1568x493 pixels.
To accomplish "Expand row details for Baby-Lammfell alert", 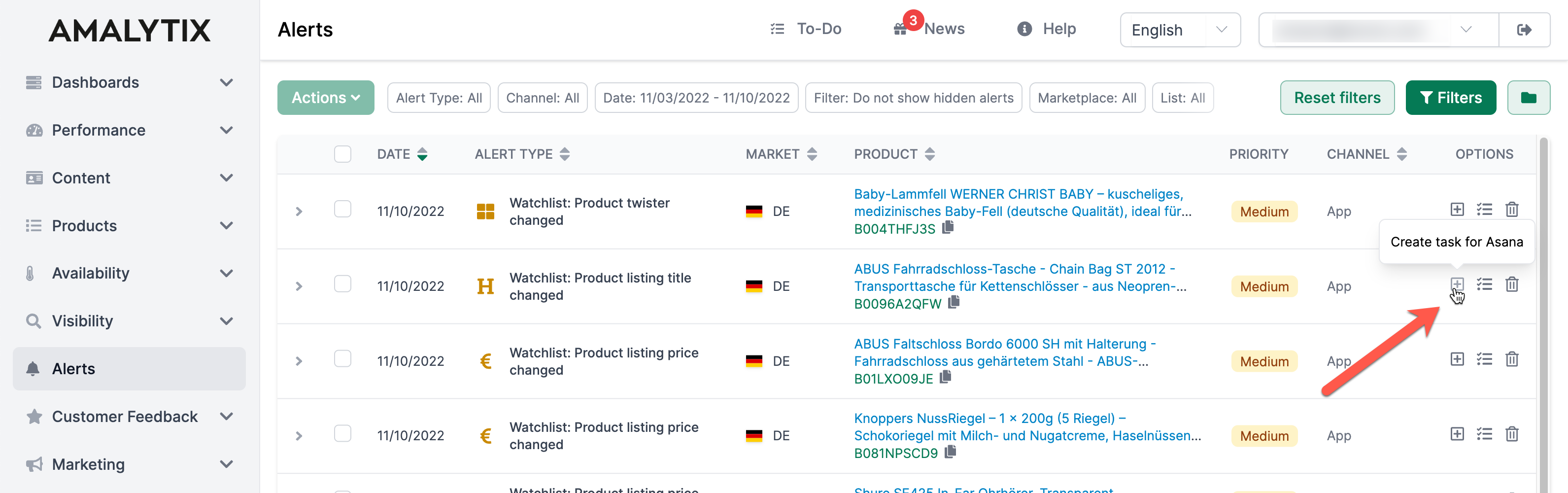I will 299,211.
